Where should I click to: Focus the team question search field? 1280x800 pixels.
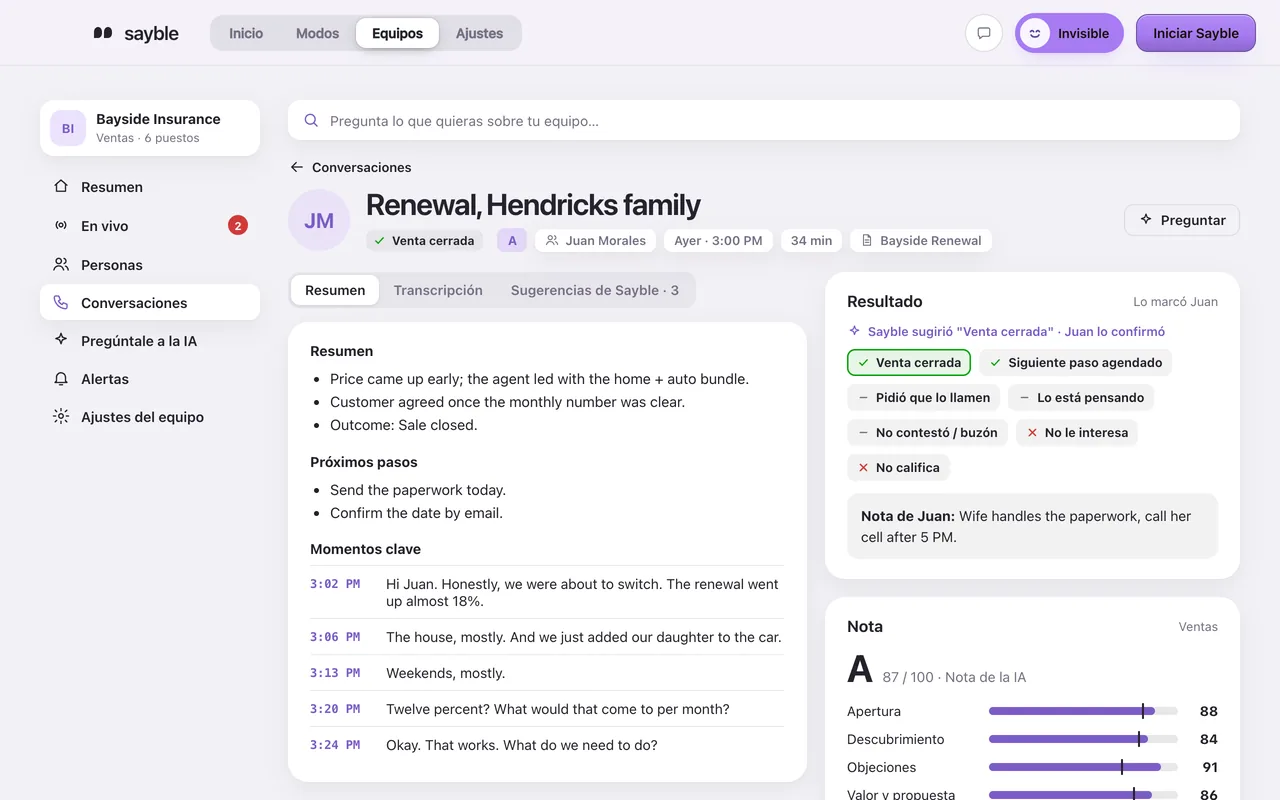point(764,120)
